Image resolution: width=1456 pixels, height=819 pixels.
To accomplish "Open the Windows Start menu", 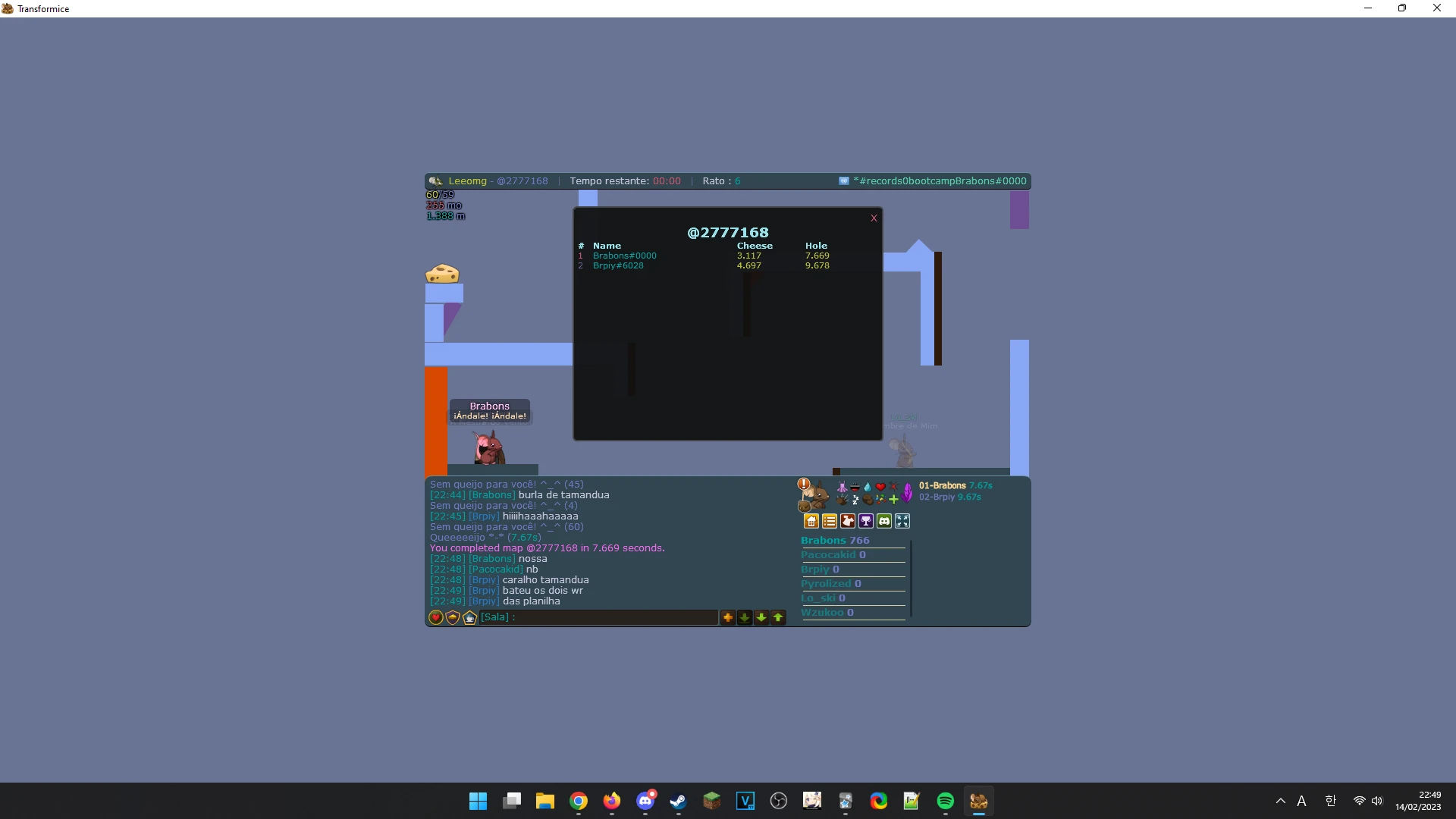I will [x=479, y=802].
